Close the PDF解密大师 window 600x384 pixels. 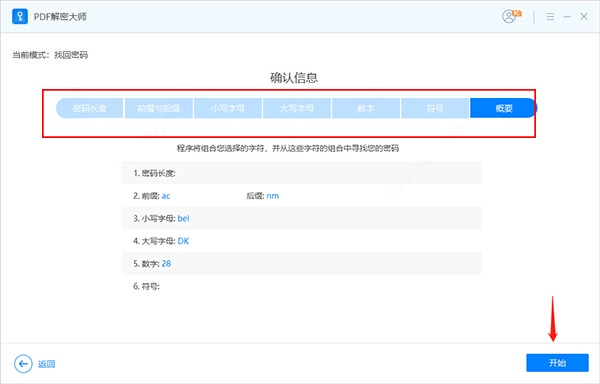tap(584, 16)
